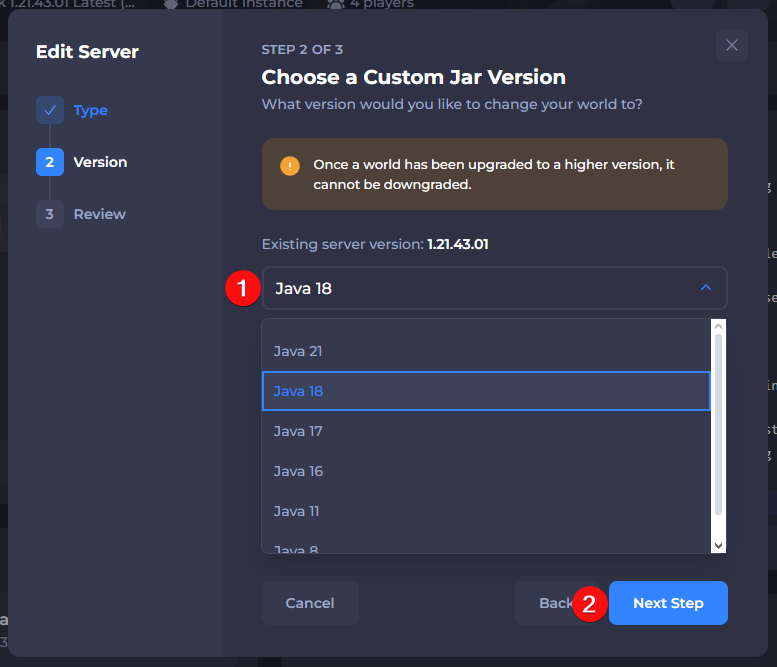This screenshot has width=777, height=667.
Task: Click the dropdown list scrollbar thumb
Action: pyautogui.click(x=718, y=425)
